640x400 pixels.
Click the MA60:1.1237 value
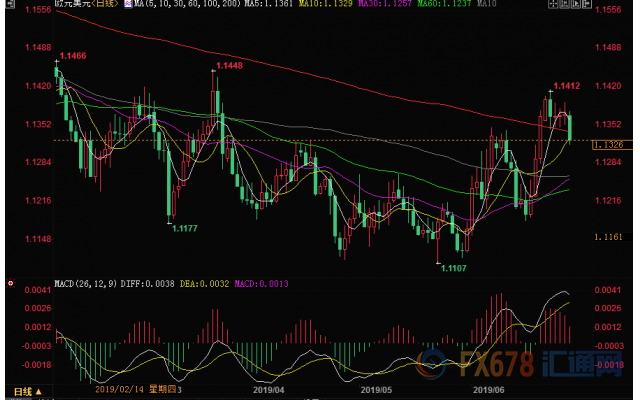click(x=444, y=4)
